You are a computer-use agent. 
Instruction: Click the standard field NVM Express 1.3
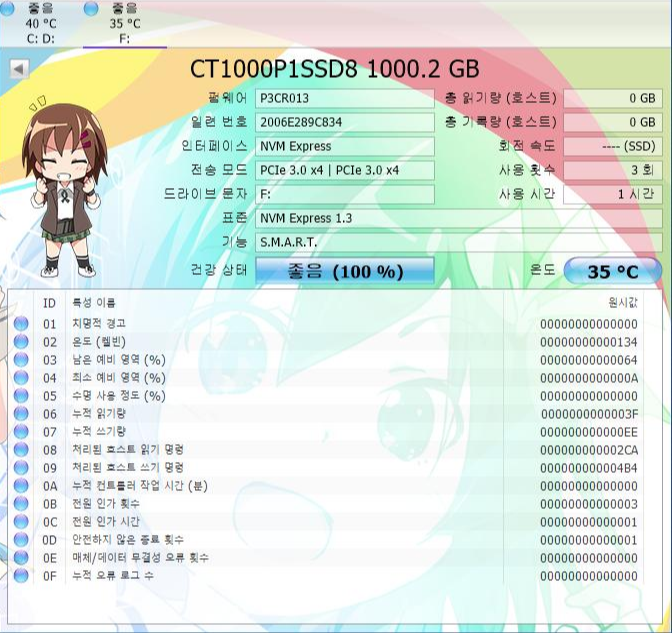[459, 218]
